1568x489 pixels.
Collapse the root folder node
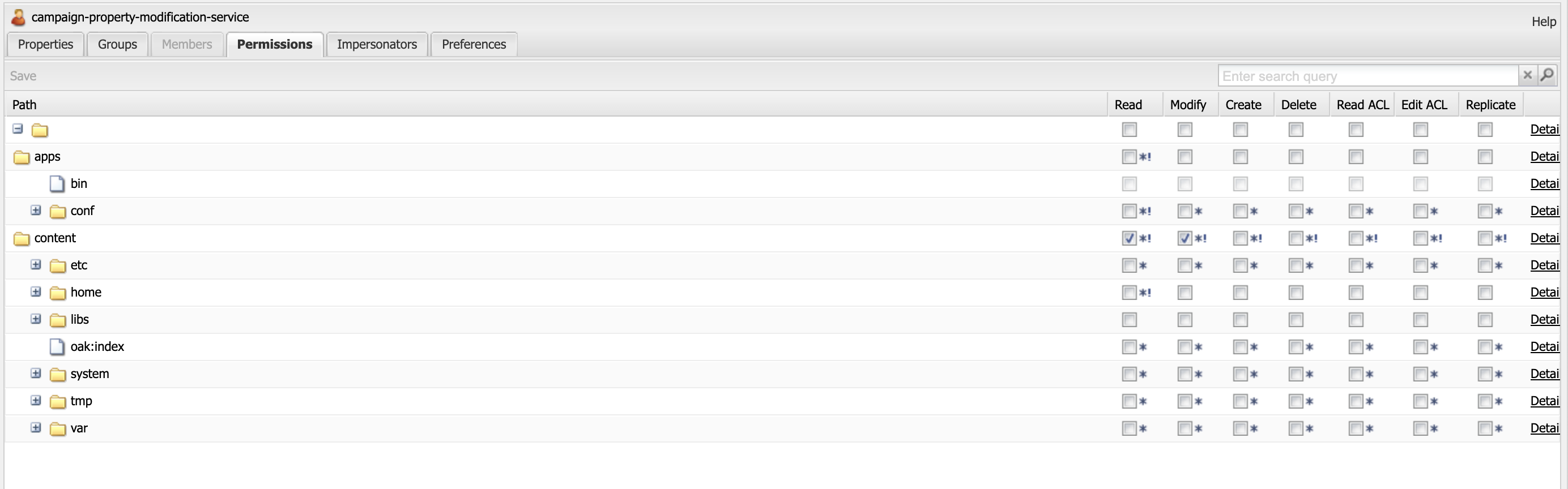coord(18,129)
